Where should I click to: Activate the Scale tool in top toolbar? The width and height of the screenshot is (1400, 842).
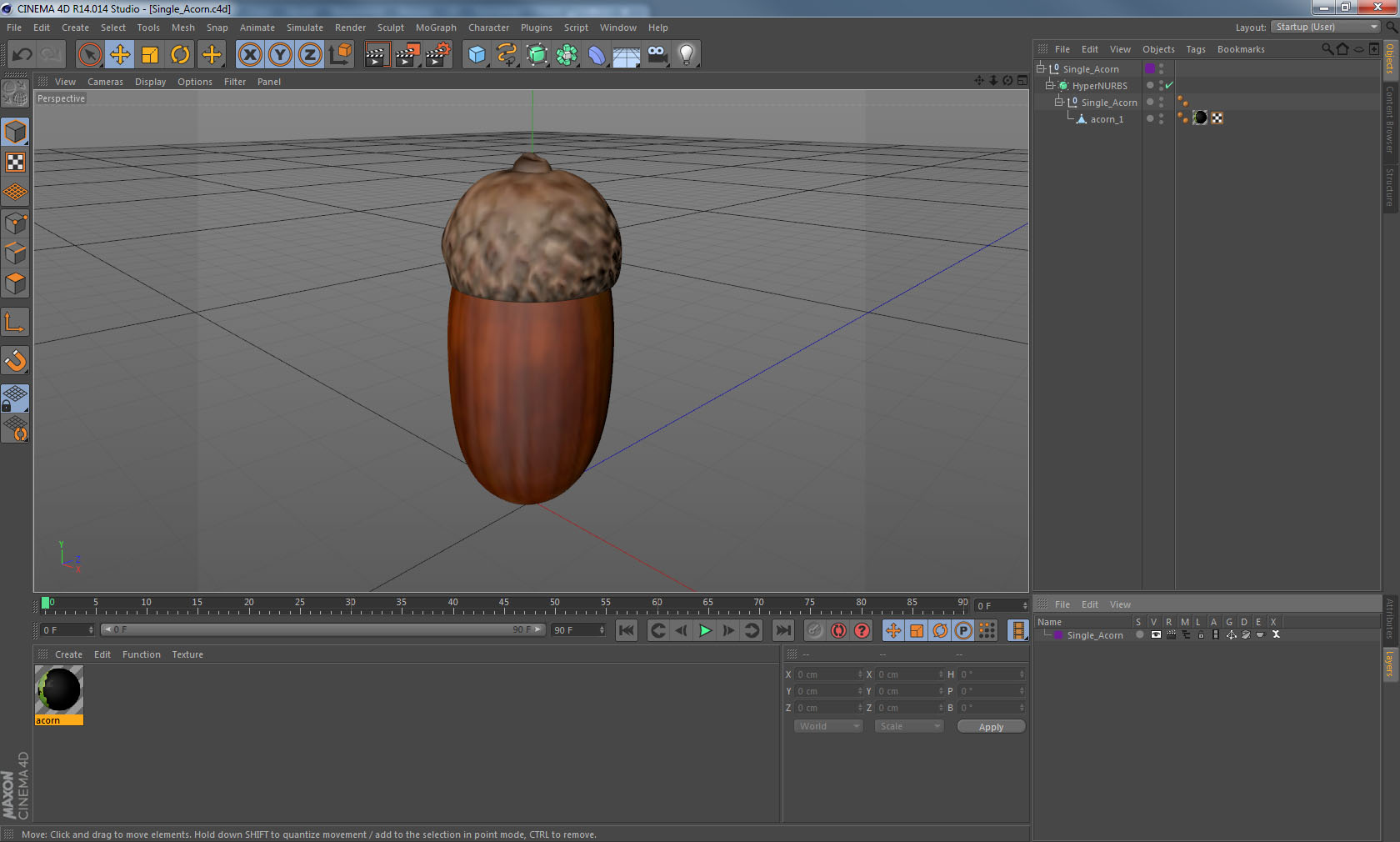click(150, 55)
